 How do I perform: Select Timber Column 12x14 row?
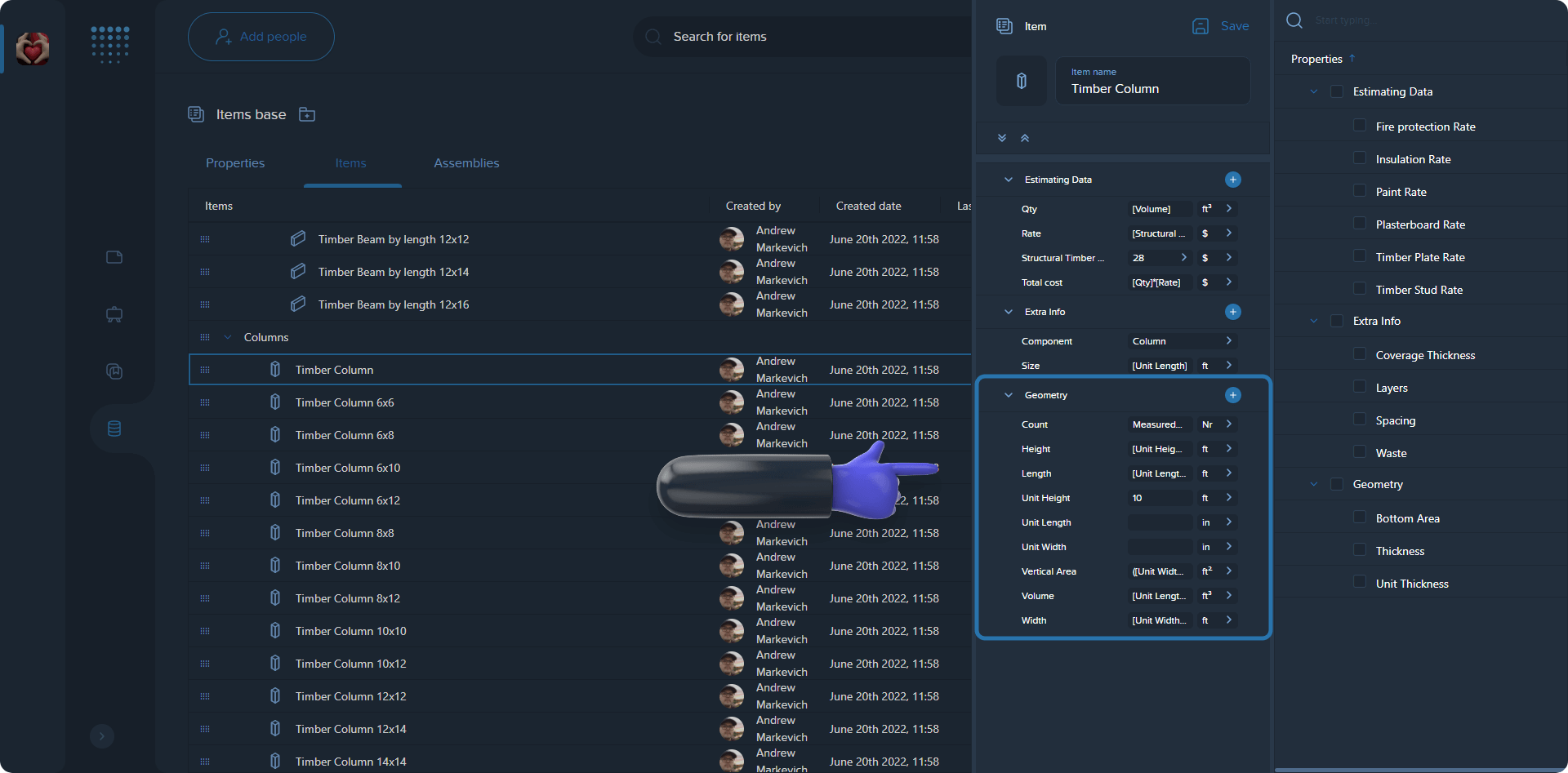(580, 729)
